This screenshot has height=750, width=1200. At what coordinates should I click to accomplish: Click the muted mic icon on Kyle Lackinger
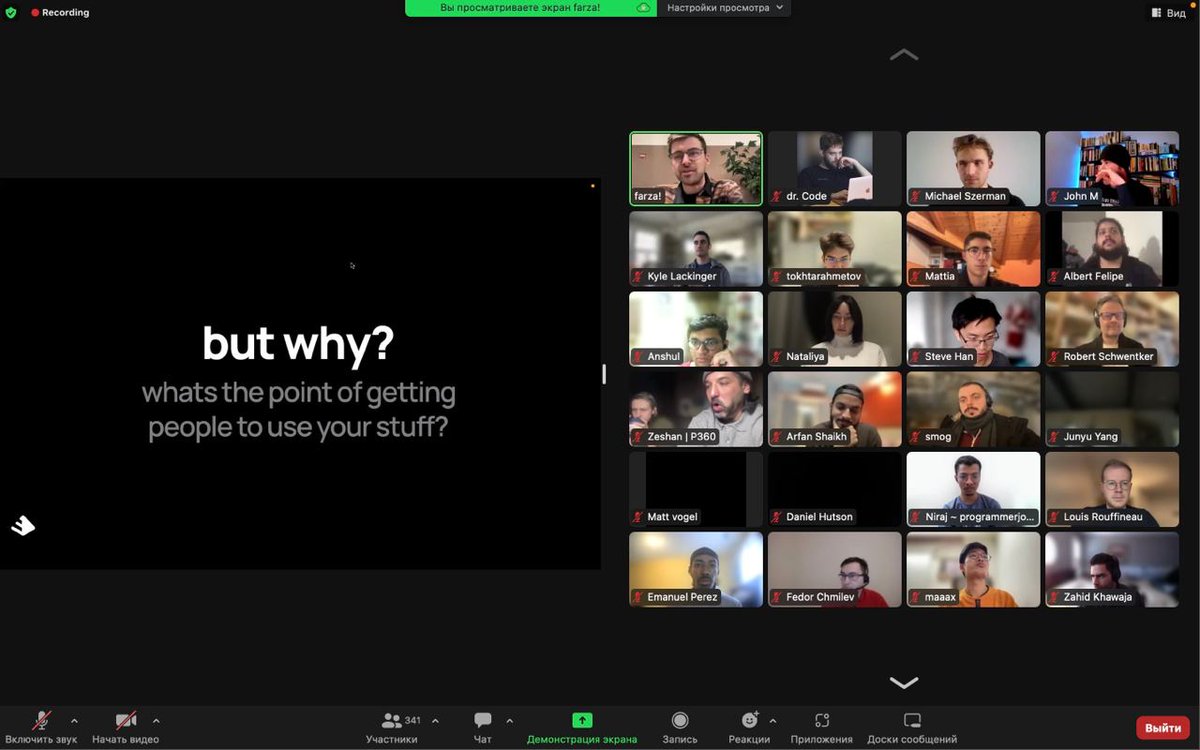638,277
